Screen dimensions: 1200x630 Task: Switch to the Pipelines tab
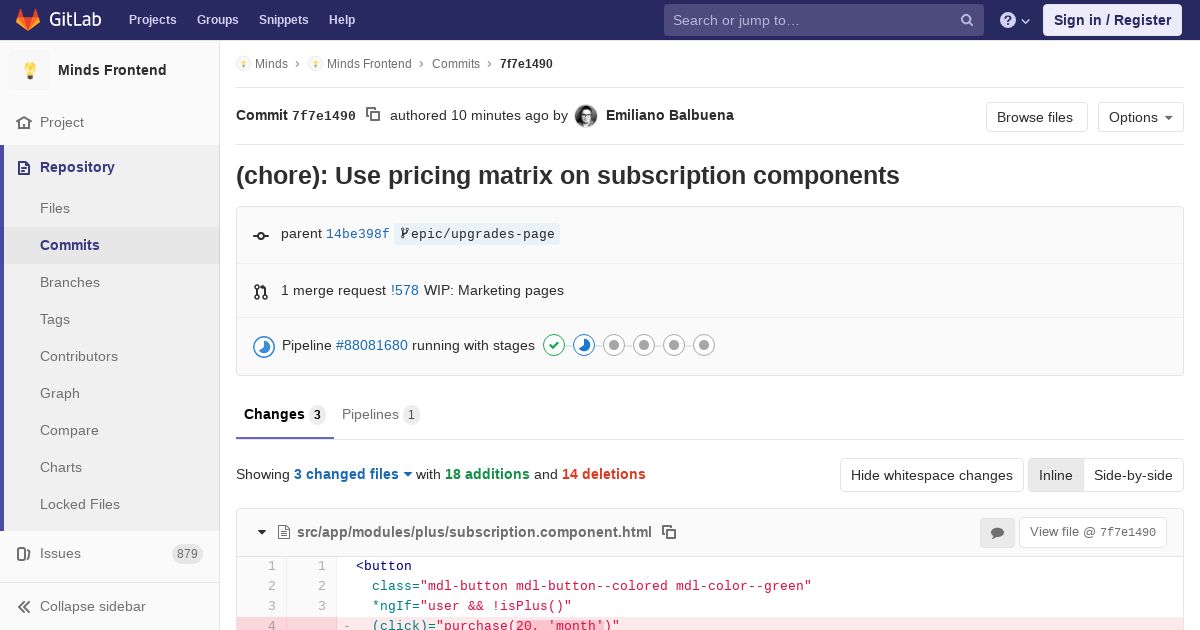click(x=380, y=414)
